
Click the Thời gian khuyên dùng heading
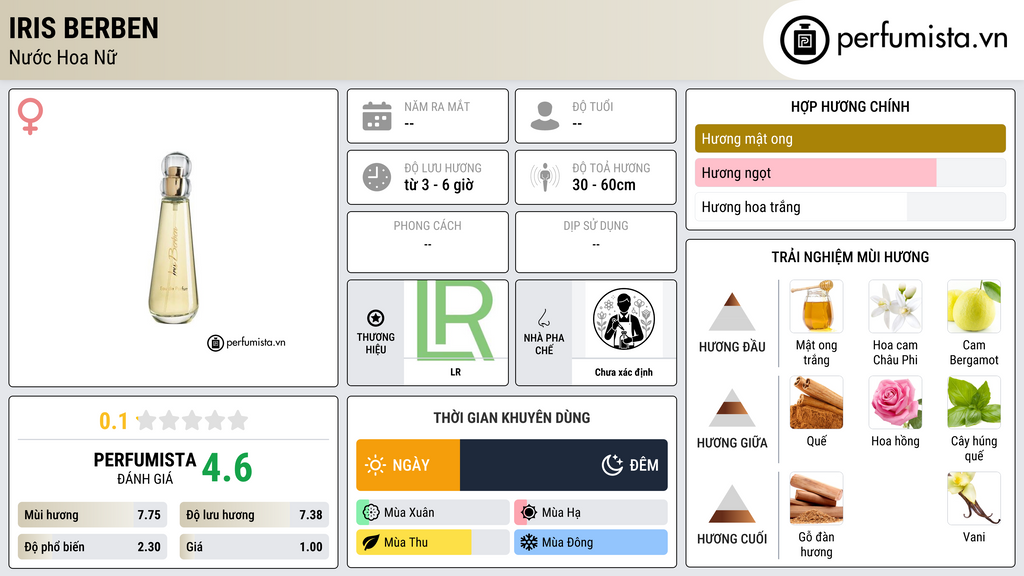pos(512,418)
